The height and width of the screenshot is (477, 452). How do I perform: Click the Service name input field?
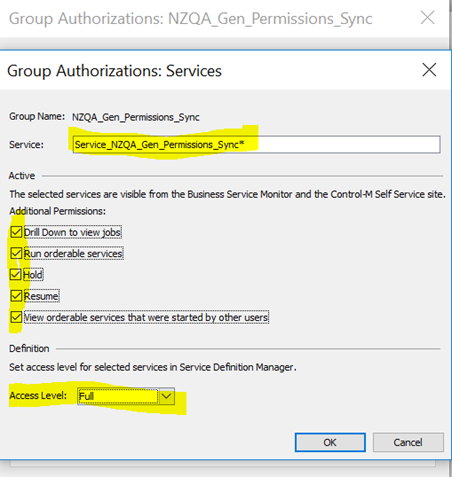[256, 144]
